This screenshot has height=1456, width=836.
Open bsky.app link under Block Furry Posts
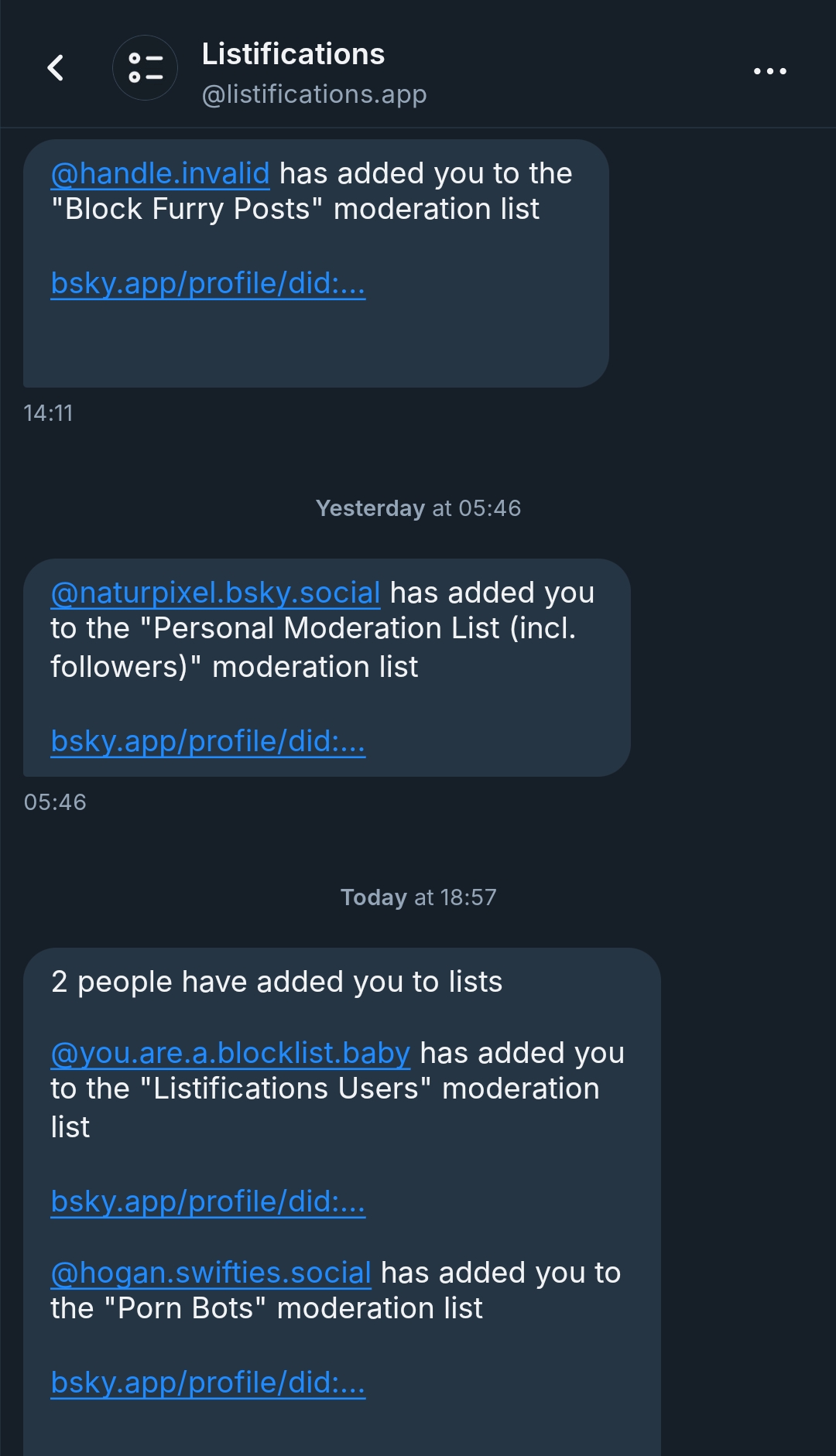coord(207,283)
